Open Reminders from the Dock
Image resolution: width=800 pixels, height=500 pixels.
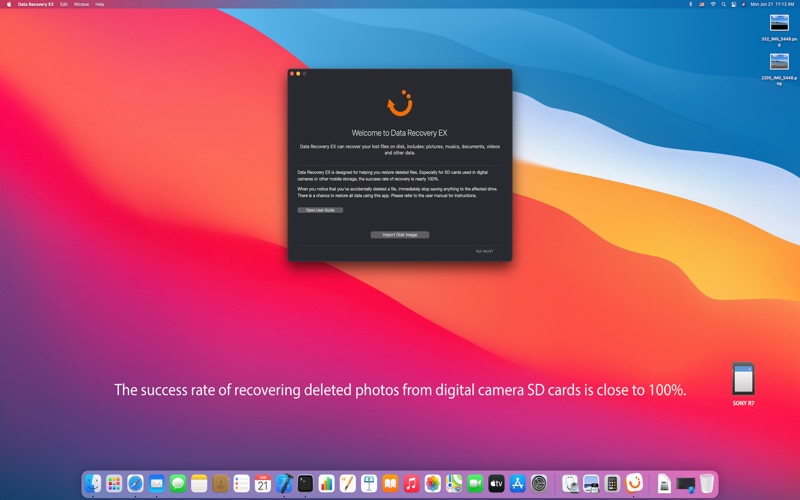(x=241, y=483)
